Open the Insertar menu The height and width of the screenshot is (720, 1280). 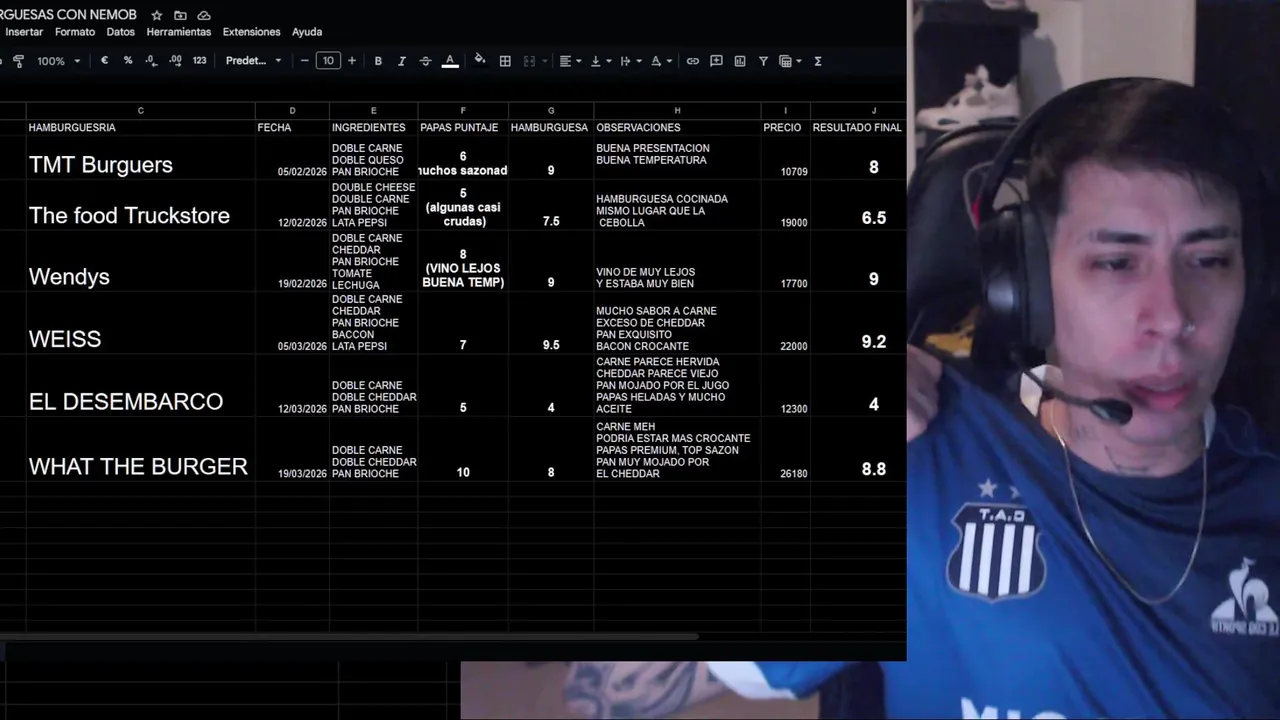(x=24, y=32)
